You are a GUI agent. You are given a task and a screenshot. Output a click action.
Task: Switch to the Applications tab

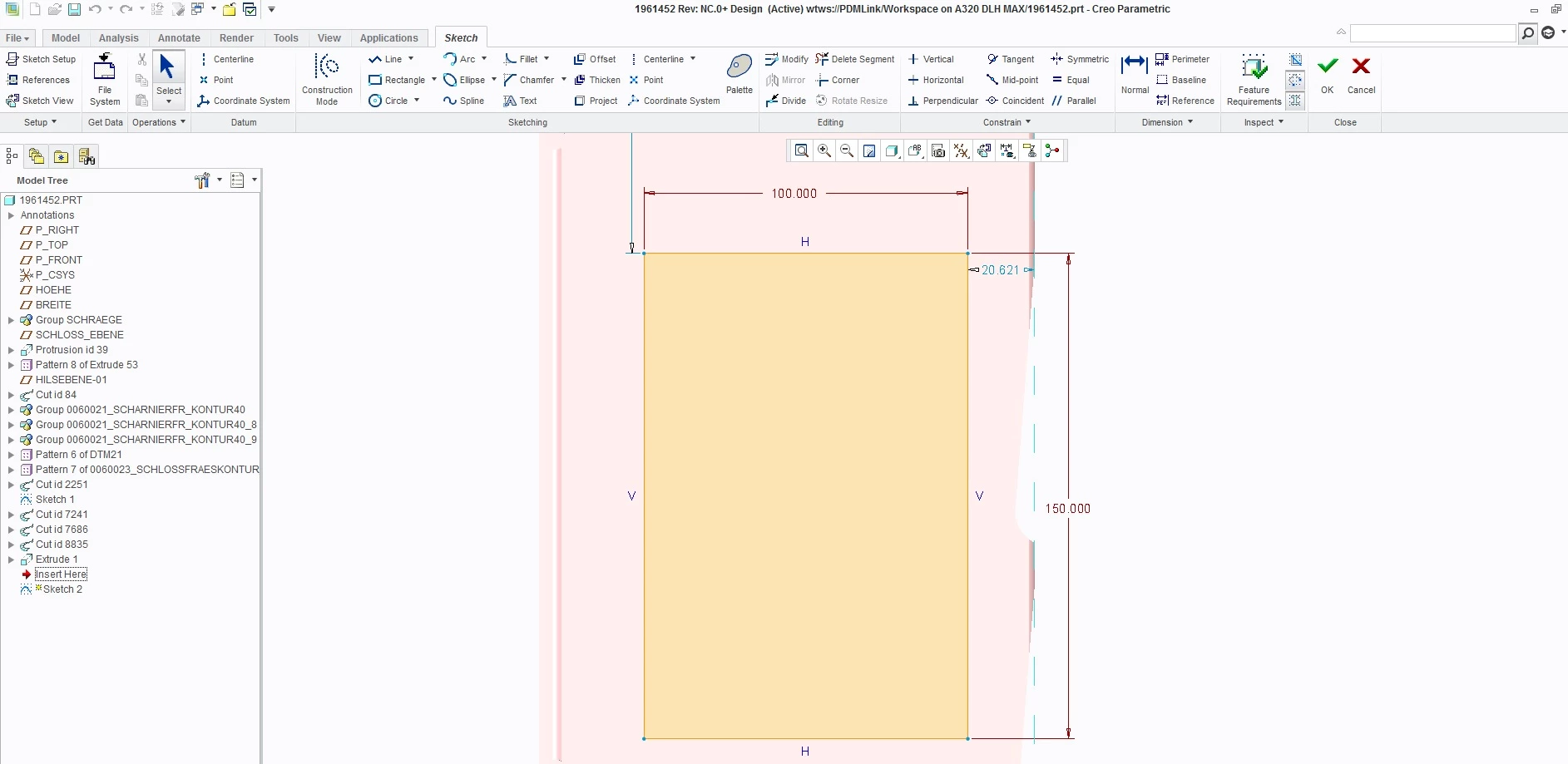click(388, 38)
